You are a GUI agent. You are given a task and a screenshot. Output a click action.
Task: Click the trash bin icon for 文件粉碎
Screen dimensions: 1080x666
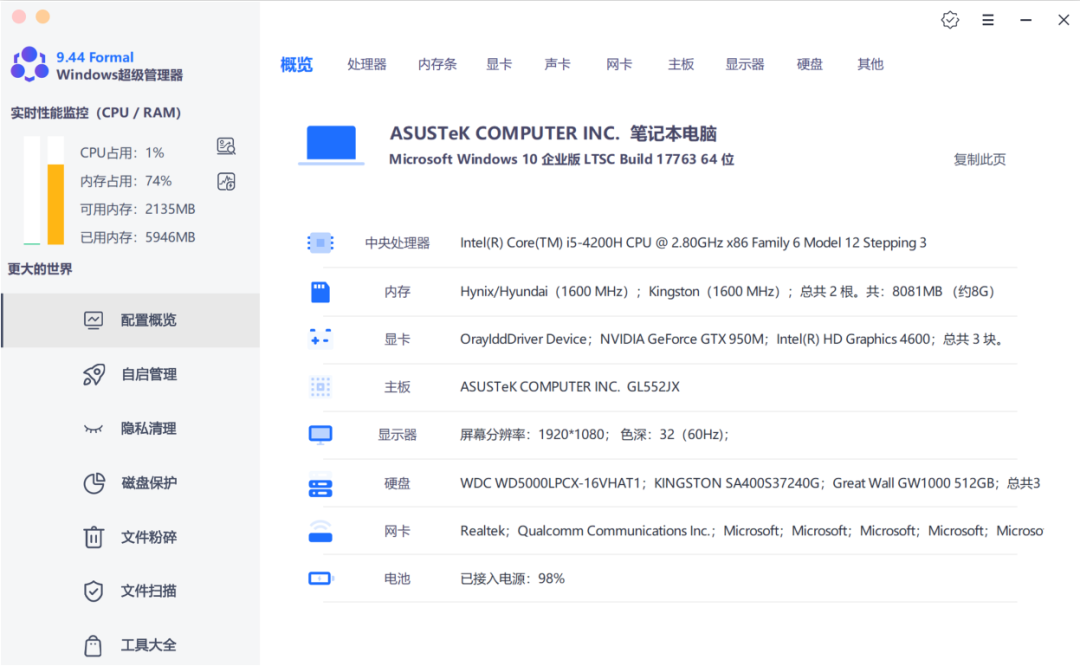coord(94,537)
